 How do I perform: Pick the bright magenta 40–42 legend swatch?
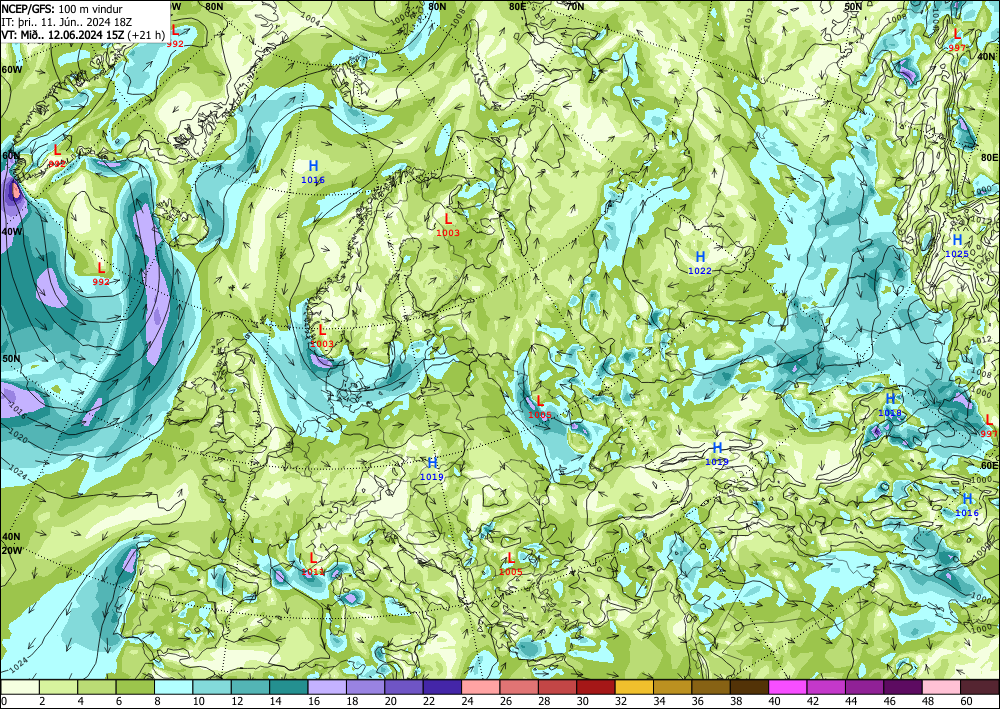click(x=788, y=687)
